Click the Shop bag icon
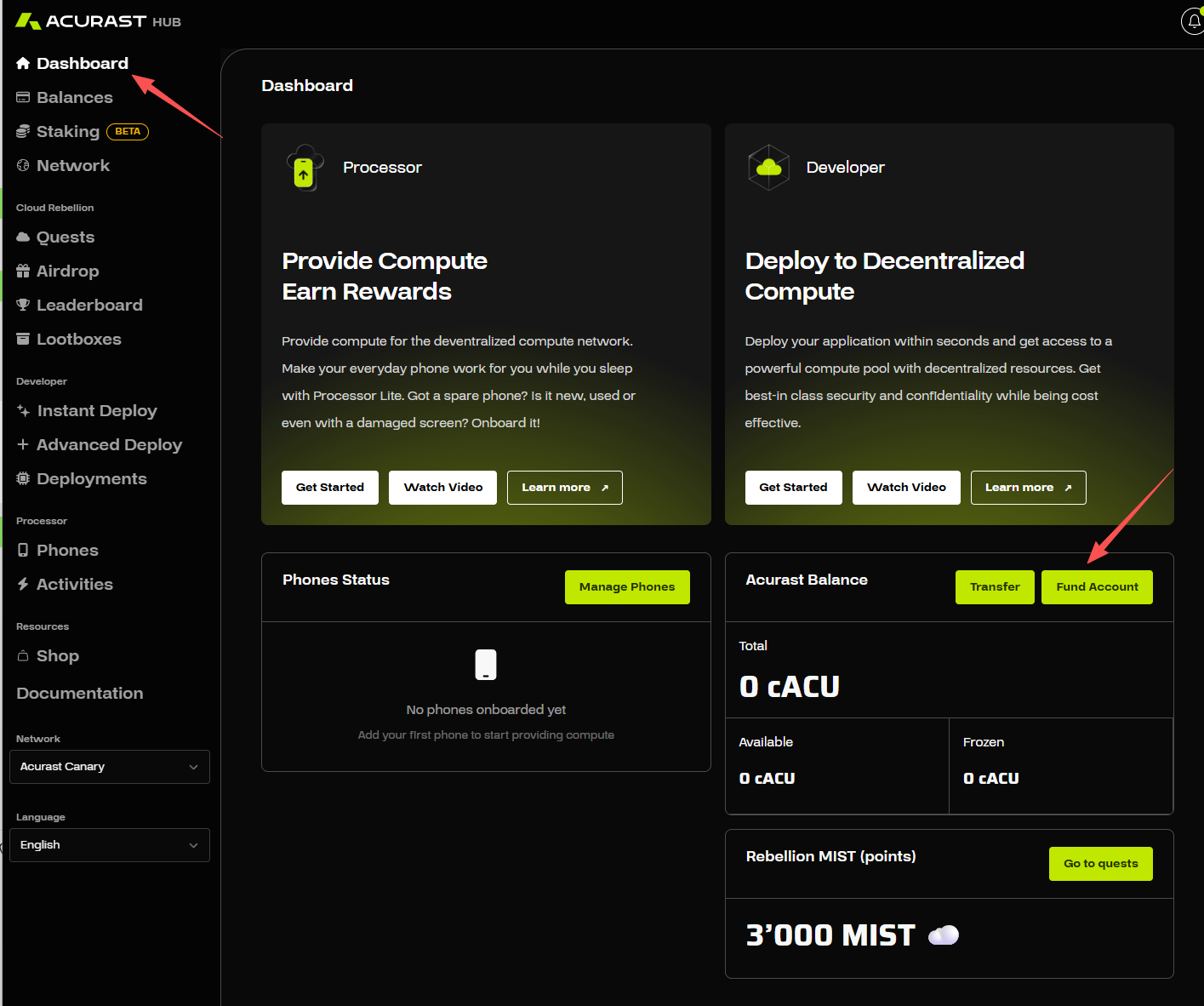The image size is (1204, 1006). coord(23,656)
